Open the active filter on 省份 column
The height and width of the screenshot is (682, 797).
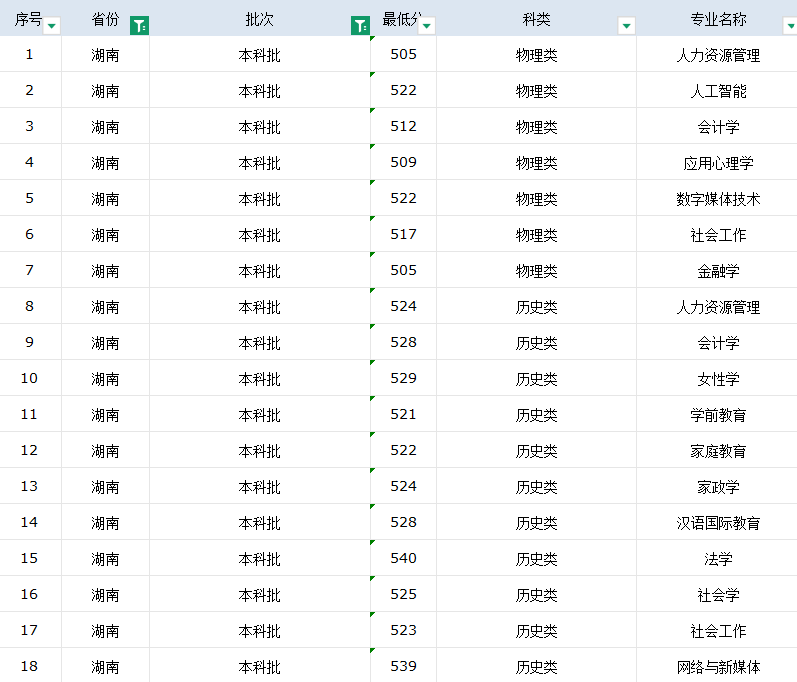pyautogui.click(x=139, y=25)
